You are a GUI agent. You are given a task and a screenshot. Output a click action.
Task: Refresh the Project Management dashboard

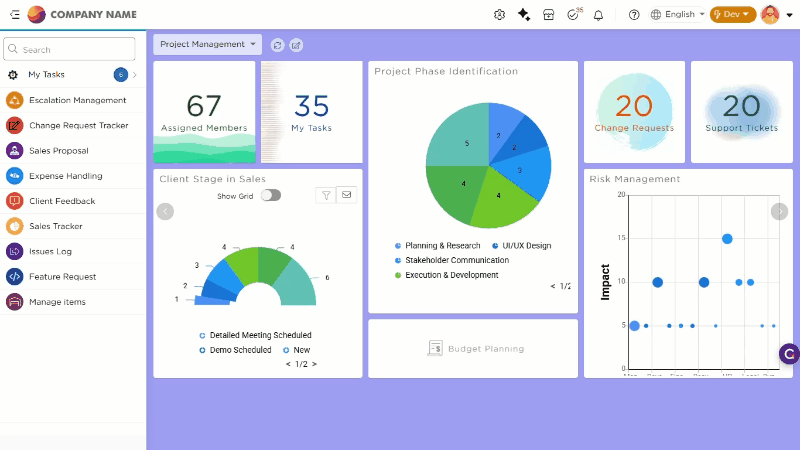(277, 45)
